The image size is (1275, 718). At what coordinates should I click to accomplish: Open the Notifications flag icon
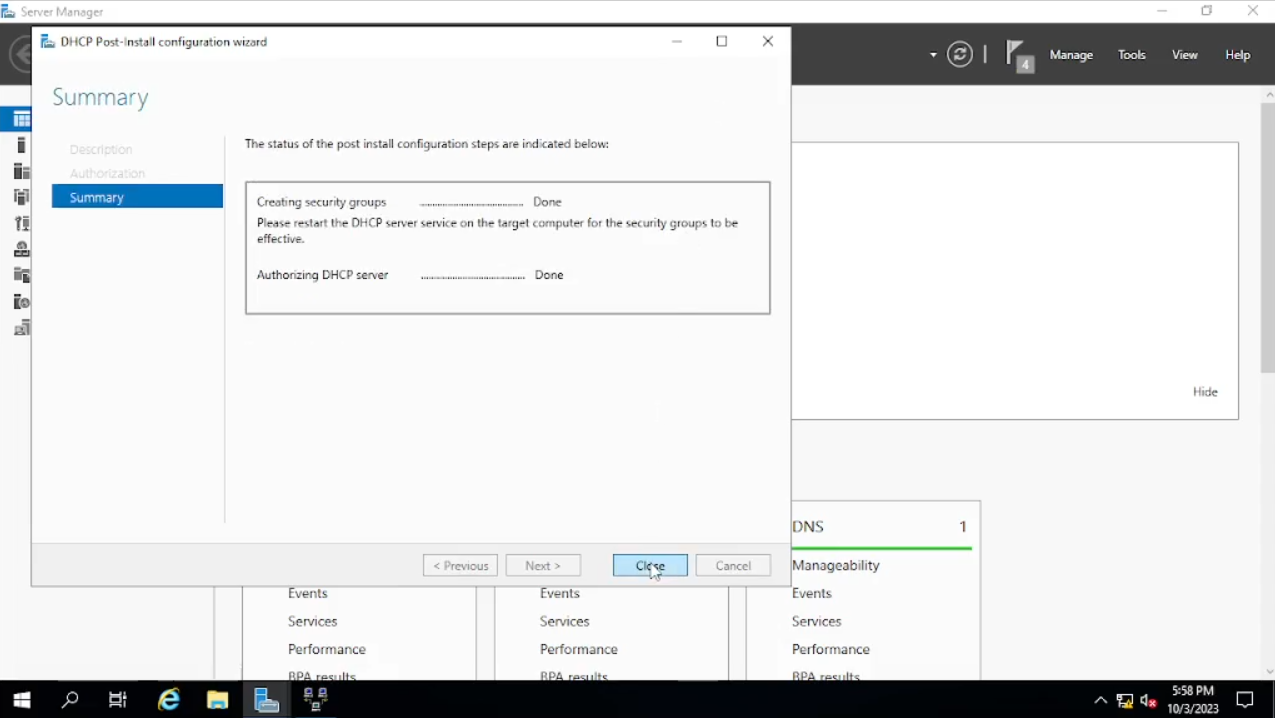click(x=1017, y=55)
